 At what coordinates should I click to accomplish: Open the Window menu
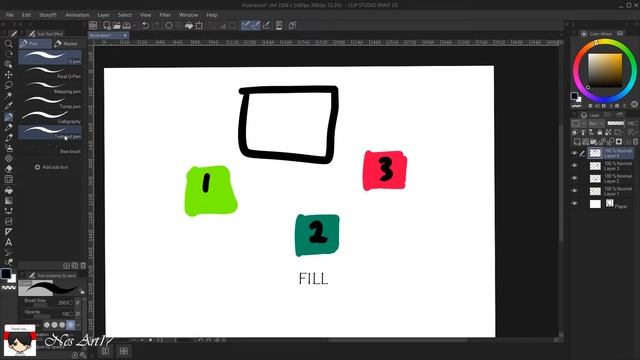tap(189, 15)
